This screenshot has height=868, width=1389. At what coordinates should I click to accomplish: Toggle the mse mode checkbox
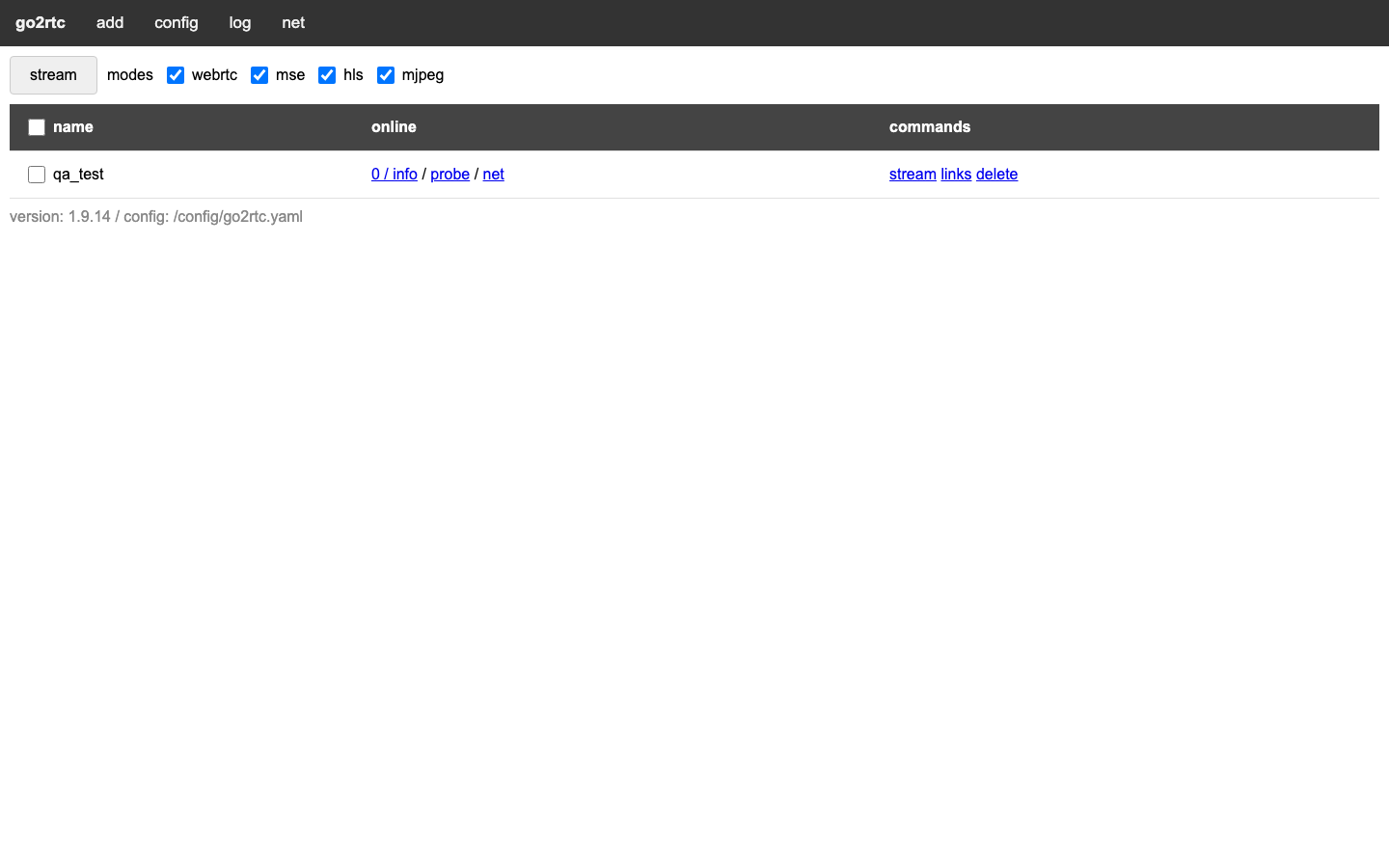pos(259,75)
